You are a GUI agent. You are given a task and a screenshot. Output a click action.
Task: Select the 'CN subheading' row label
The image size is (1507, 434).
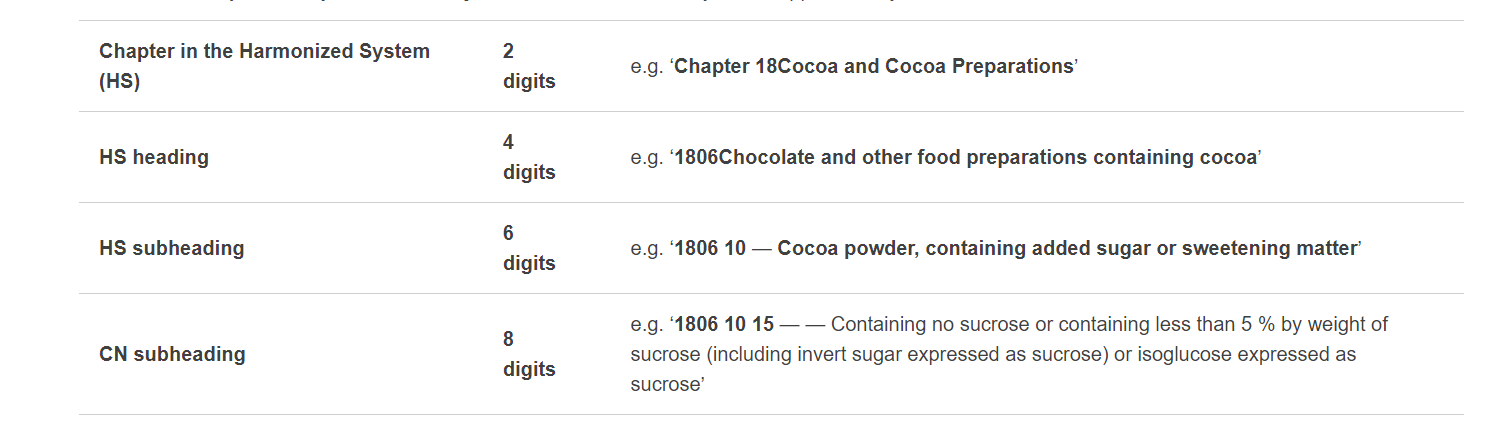point(172,354)
